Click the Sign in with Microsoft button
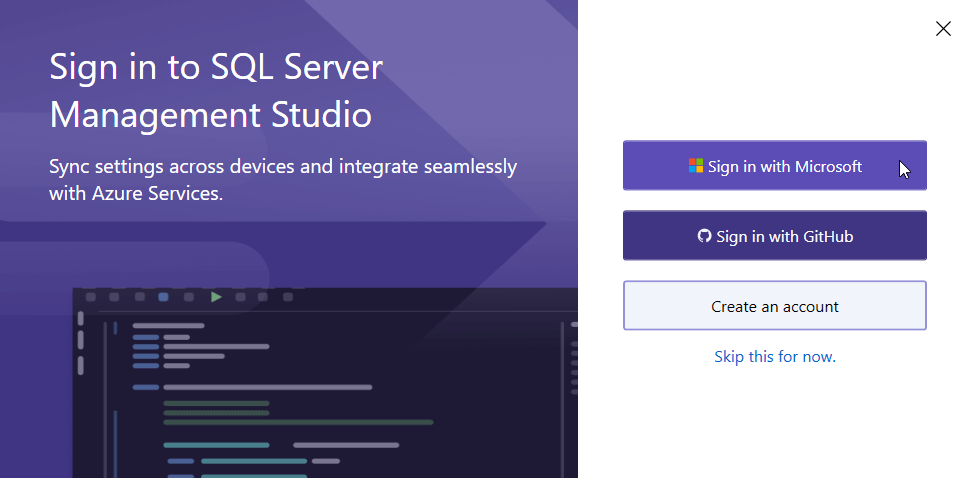The image size is (965, 478). (775, 165)
